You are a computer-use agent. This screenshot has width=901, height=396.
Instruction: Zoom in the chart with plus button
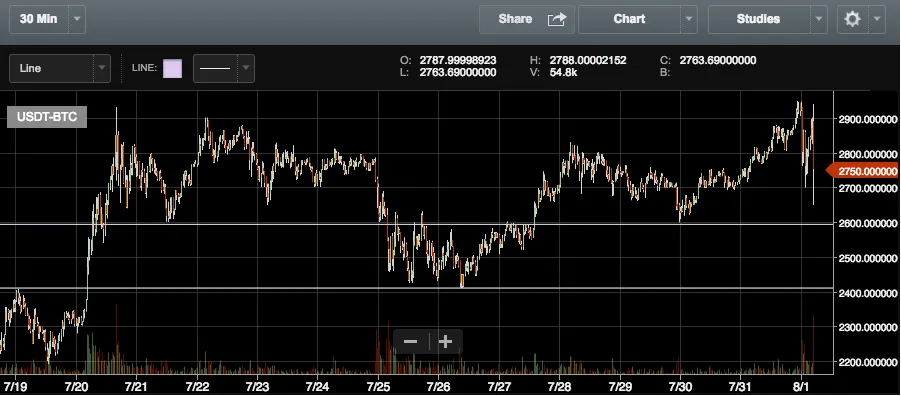pyautogui.click(x=445, y=342)
